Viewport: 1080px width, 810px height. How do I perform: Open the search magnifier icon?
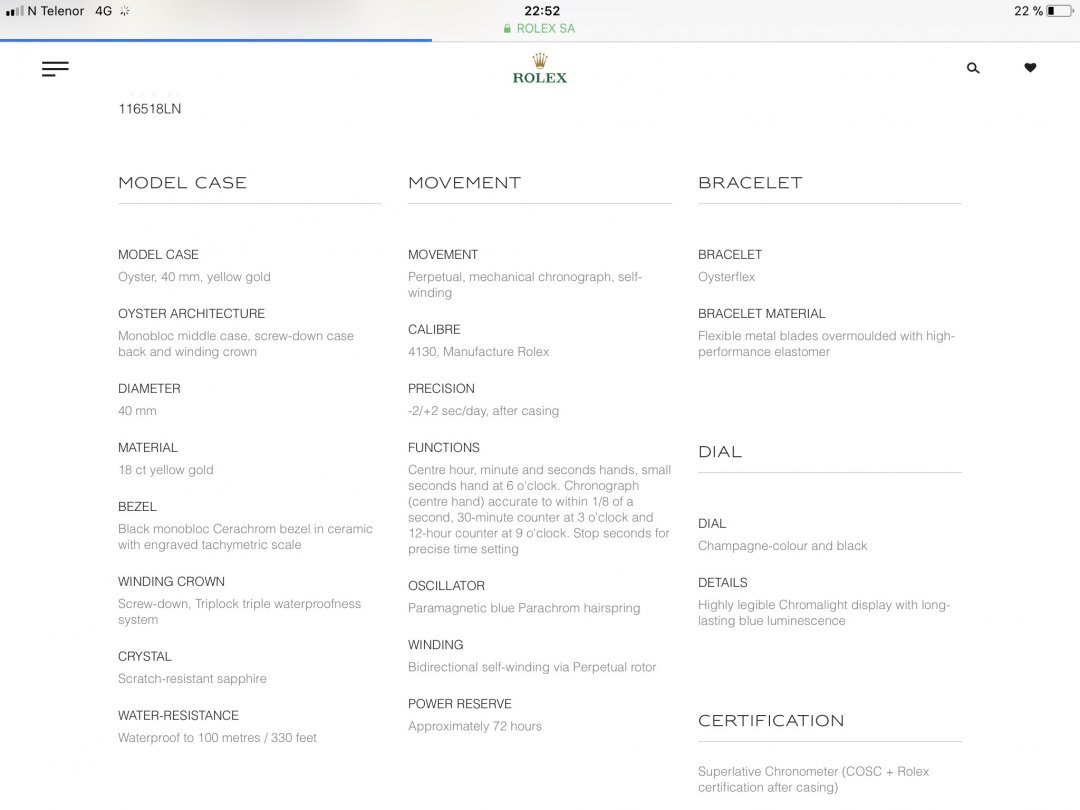973,68
